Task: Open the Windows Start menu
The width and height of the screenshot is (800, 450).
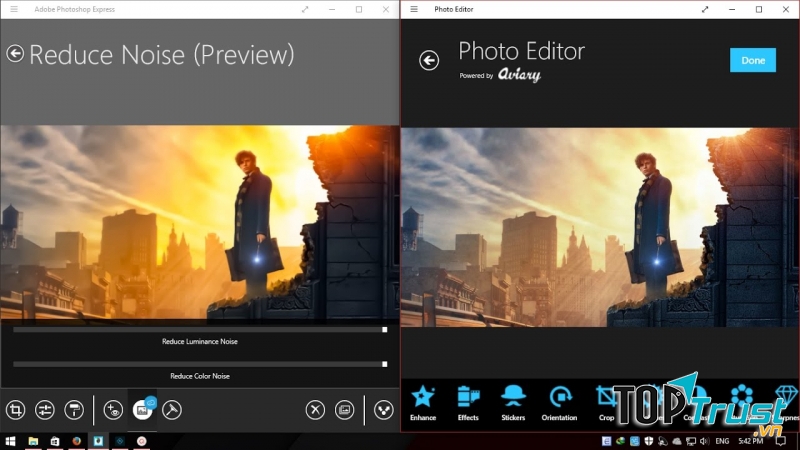Action: click(x=10, y=441)
